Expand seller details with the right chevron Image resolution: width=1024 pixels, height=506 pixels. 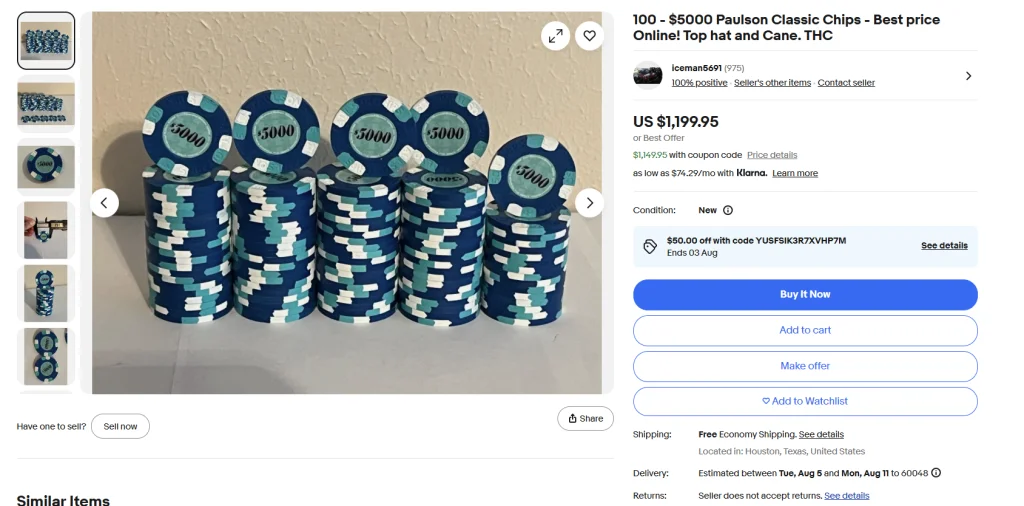(x=968, y=76)
